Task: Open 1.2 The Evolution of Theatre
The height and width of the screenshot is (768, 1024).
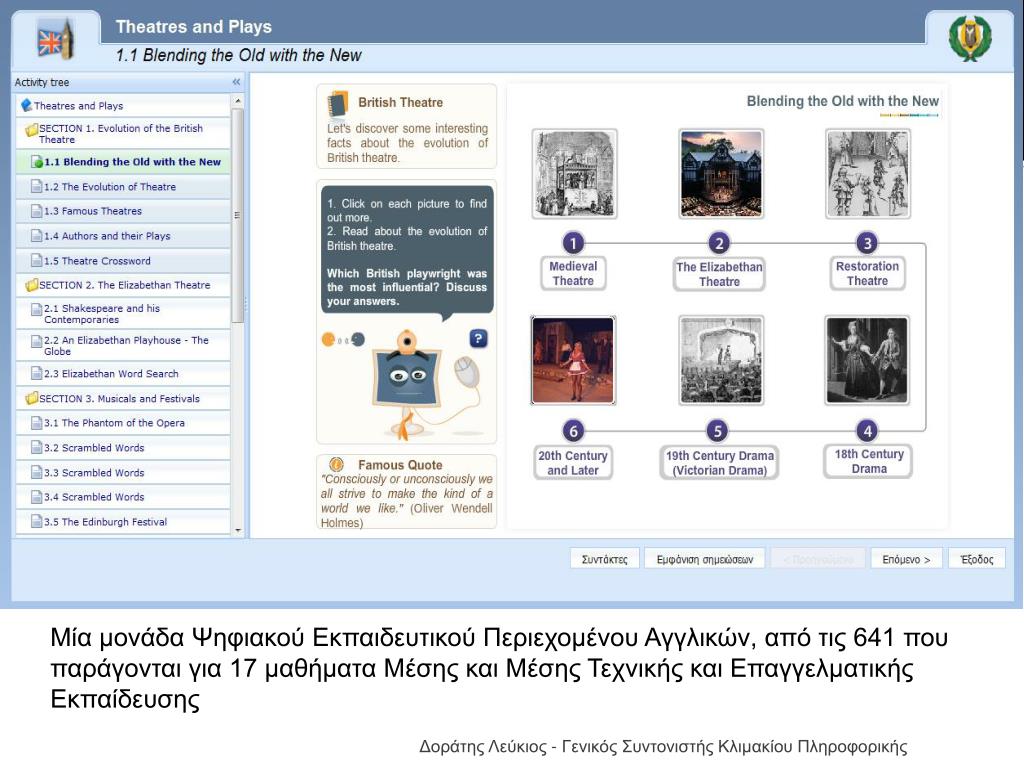Action: point(123,187)
